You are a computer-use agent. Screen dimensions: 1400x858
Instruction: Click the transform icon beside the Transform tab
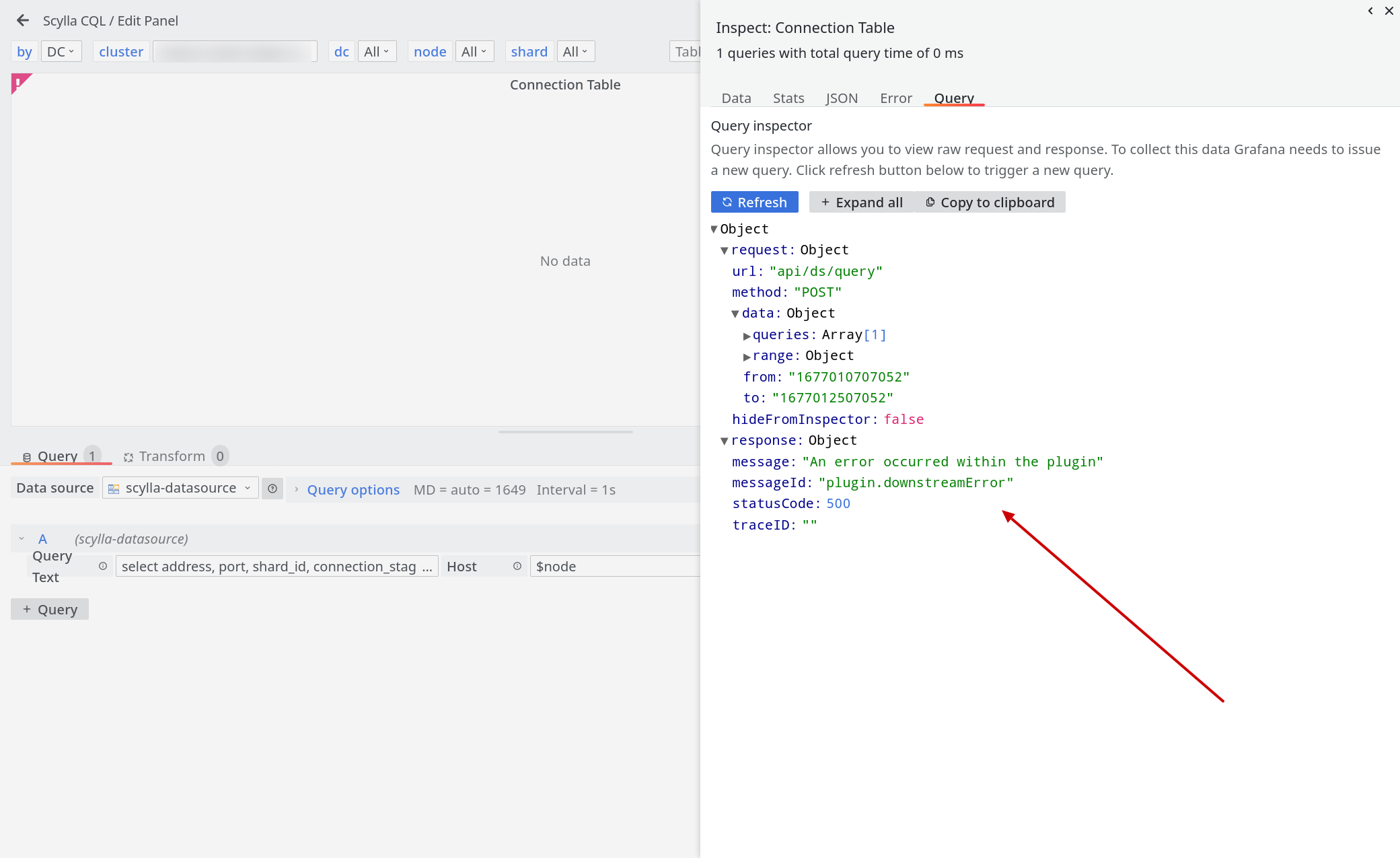click(128, 456)
